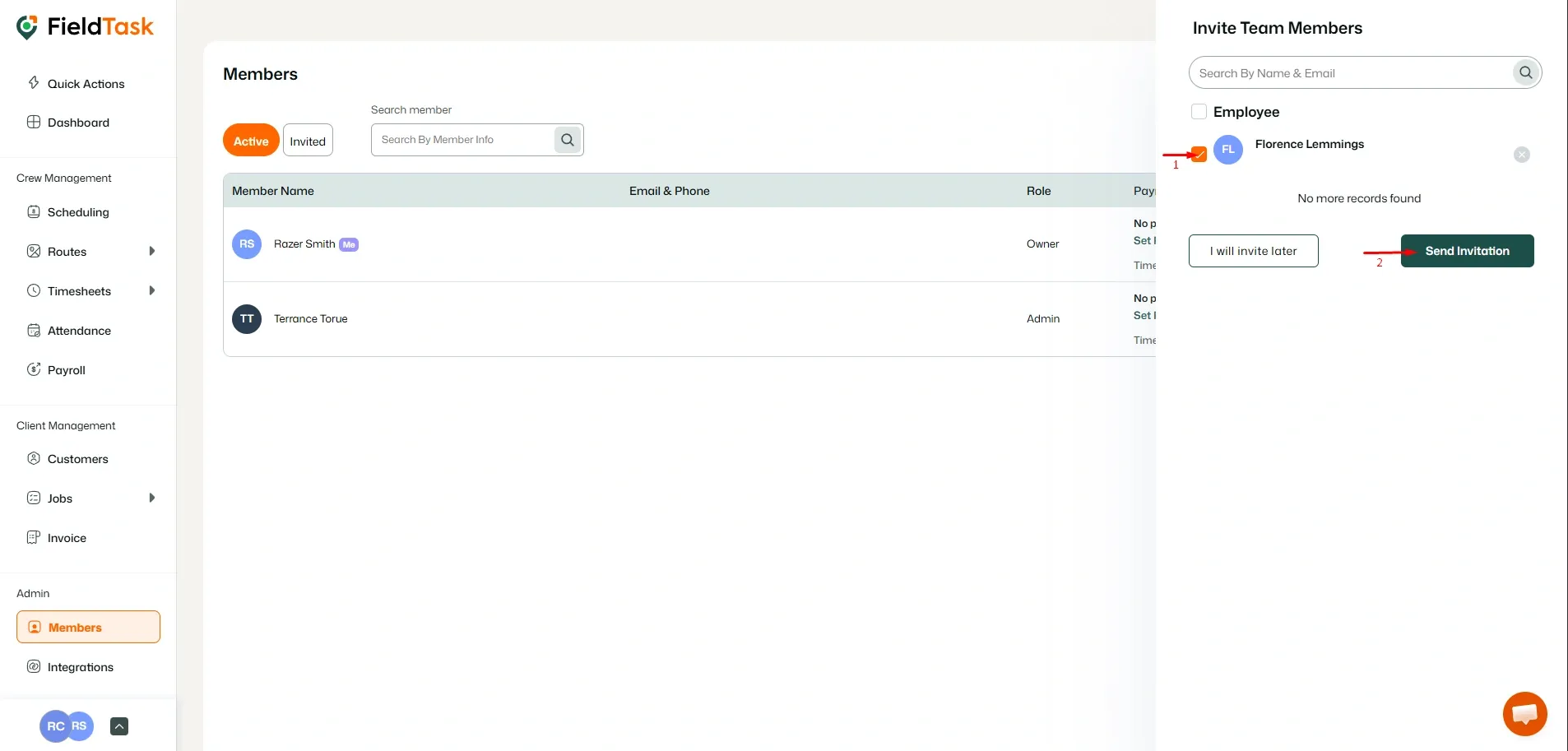1568x751 pixels.
Task: Switch to the Invited tab
Action: [307, 140]
